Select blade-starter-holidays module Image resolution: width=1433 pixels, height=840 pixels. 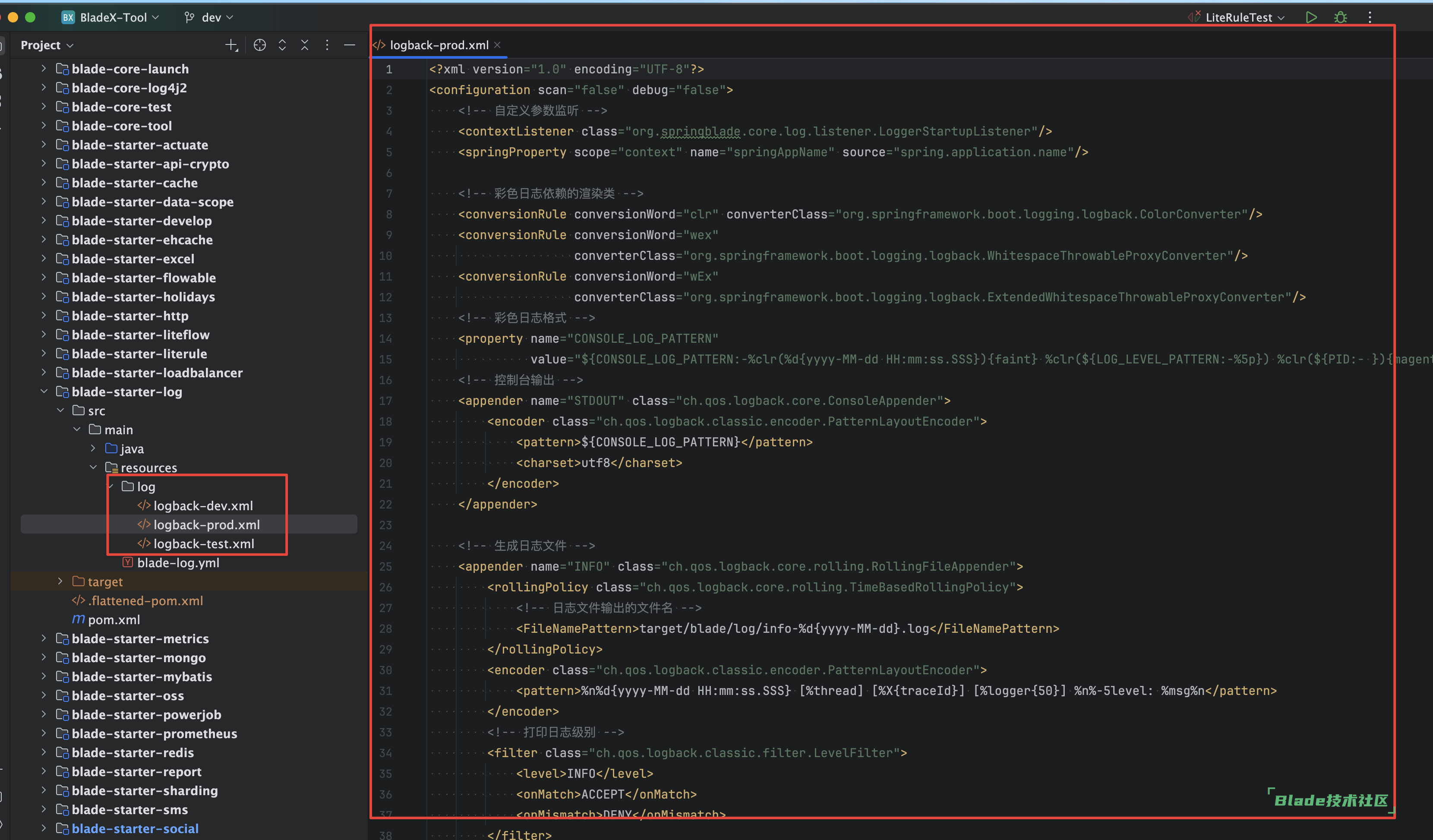pyautogui.click(x=143, y=297)
